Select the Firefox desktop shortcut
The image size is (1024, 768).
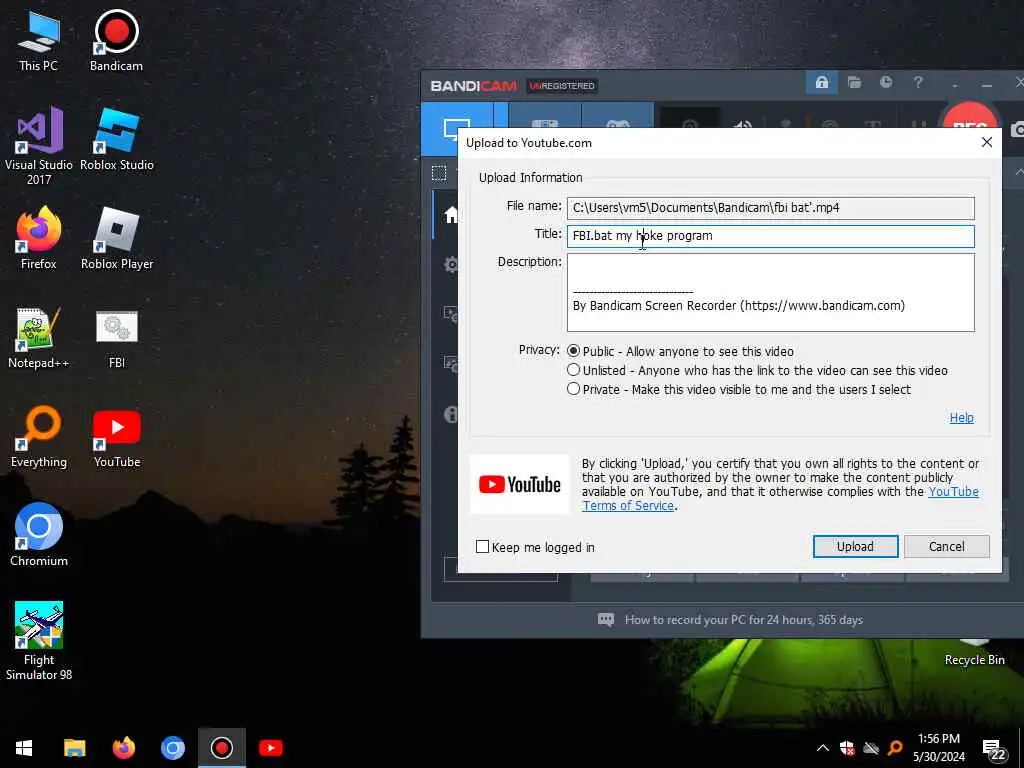[39, 238]
